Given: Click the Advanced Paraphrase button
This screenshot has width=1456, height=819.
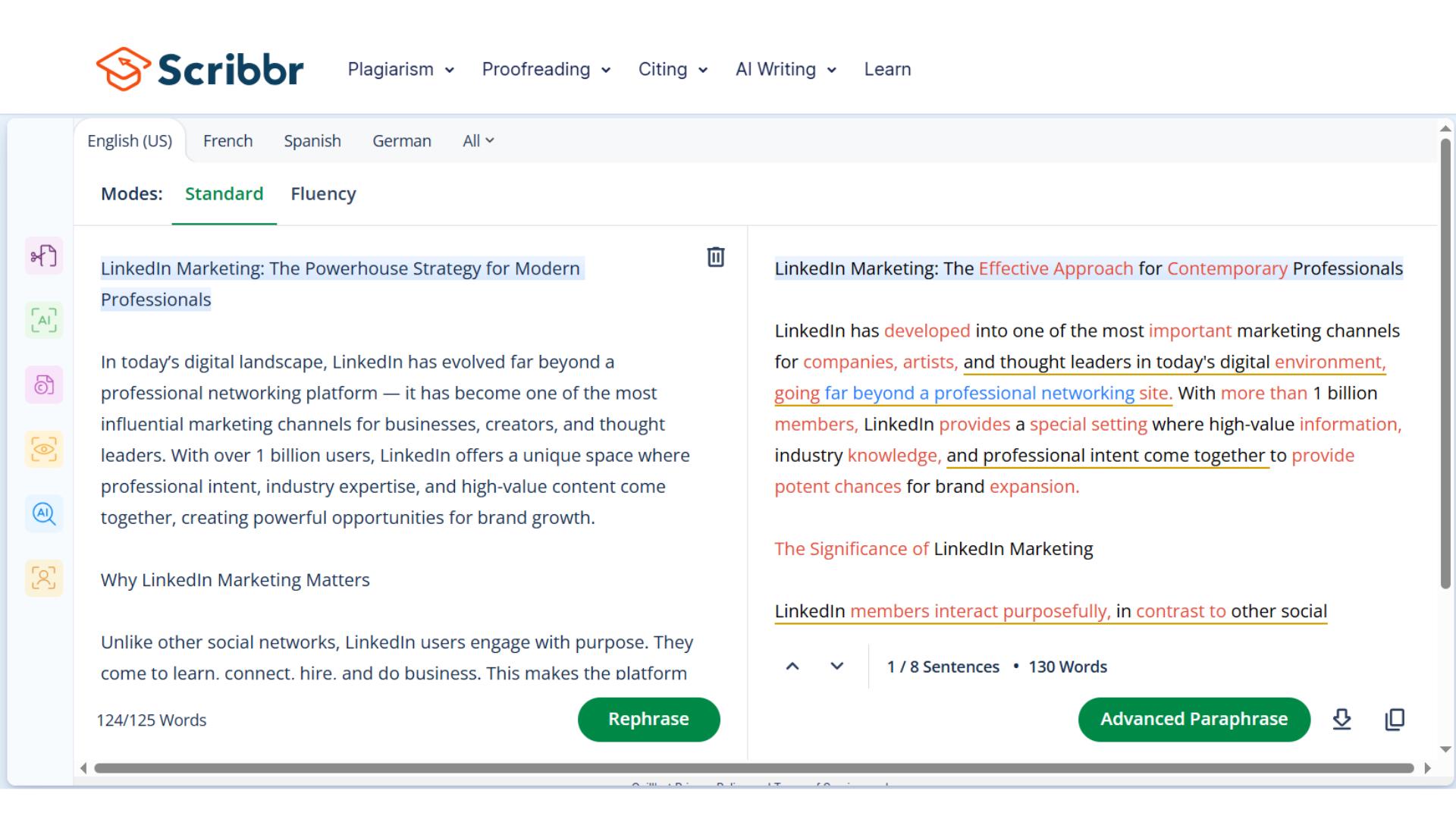Looking at the screenshot, I should click(x=1194, y=719).
